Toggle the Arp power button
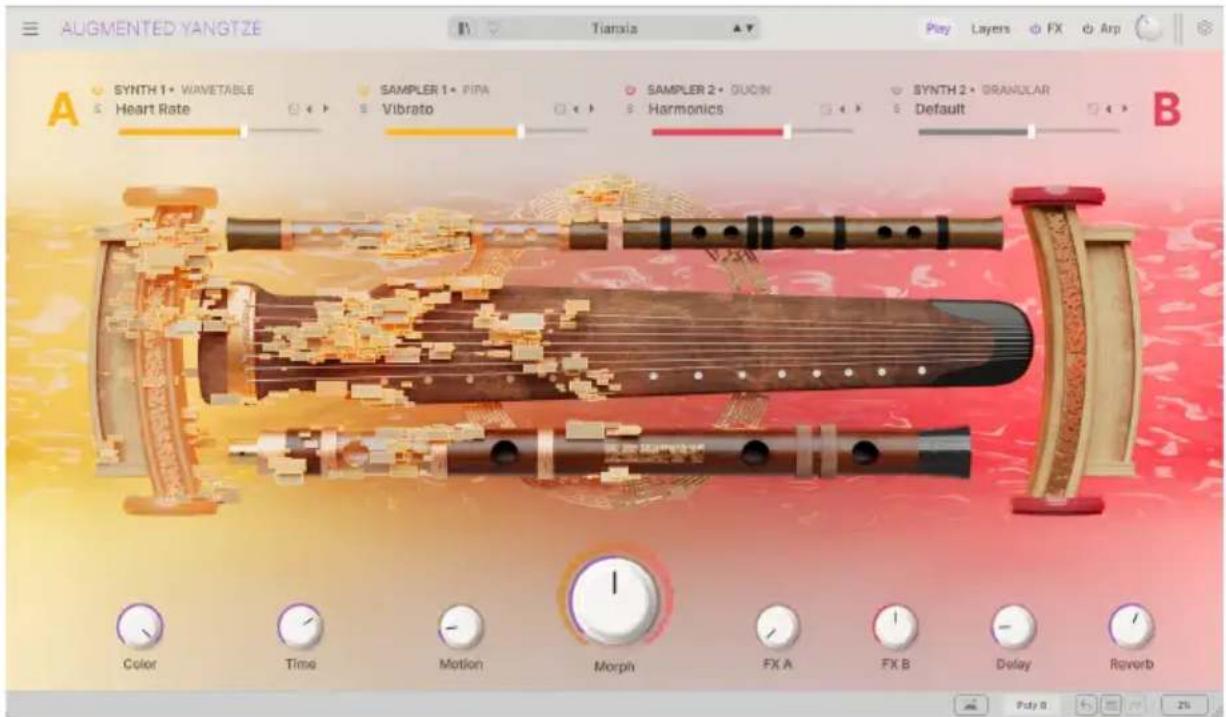Image resolution: width=1226 pixels, height=717 pixels. pyautogui.click(x=1087, y=29)
